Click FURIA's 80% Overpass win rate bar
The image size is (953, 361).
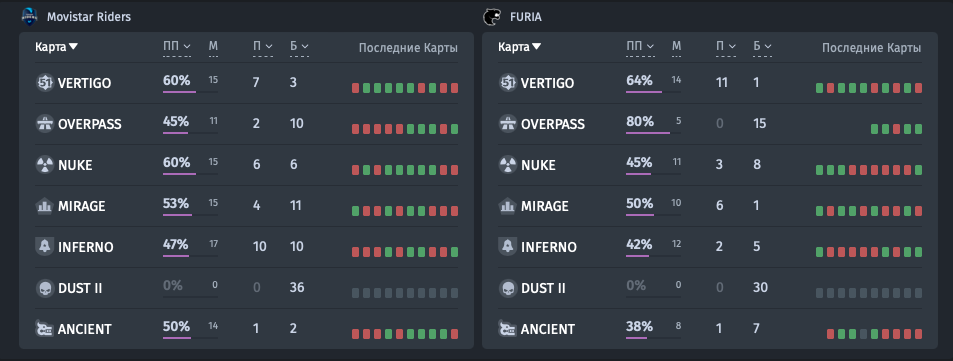pos(653,132)
